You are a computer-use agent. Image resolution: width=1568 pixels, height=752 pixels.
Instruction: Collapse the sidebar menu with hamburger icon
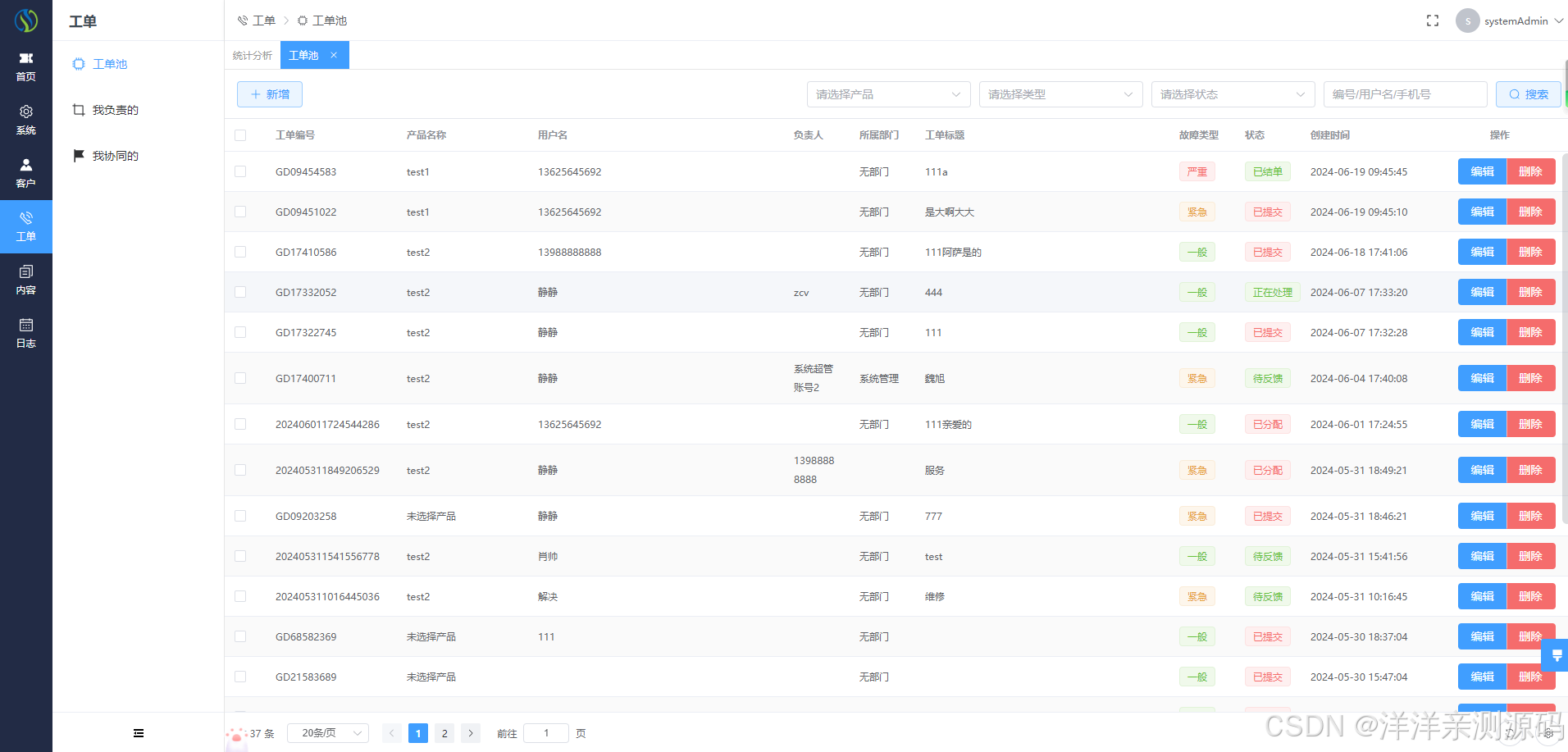point(139,733)
